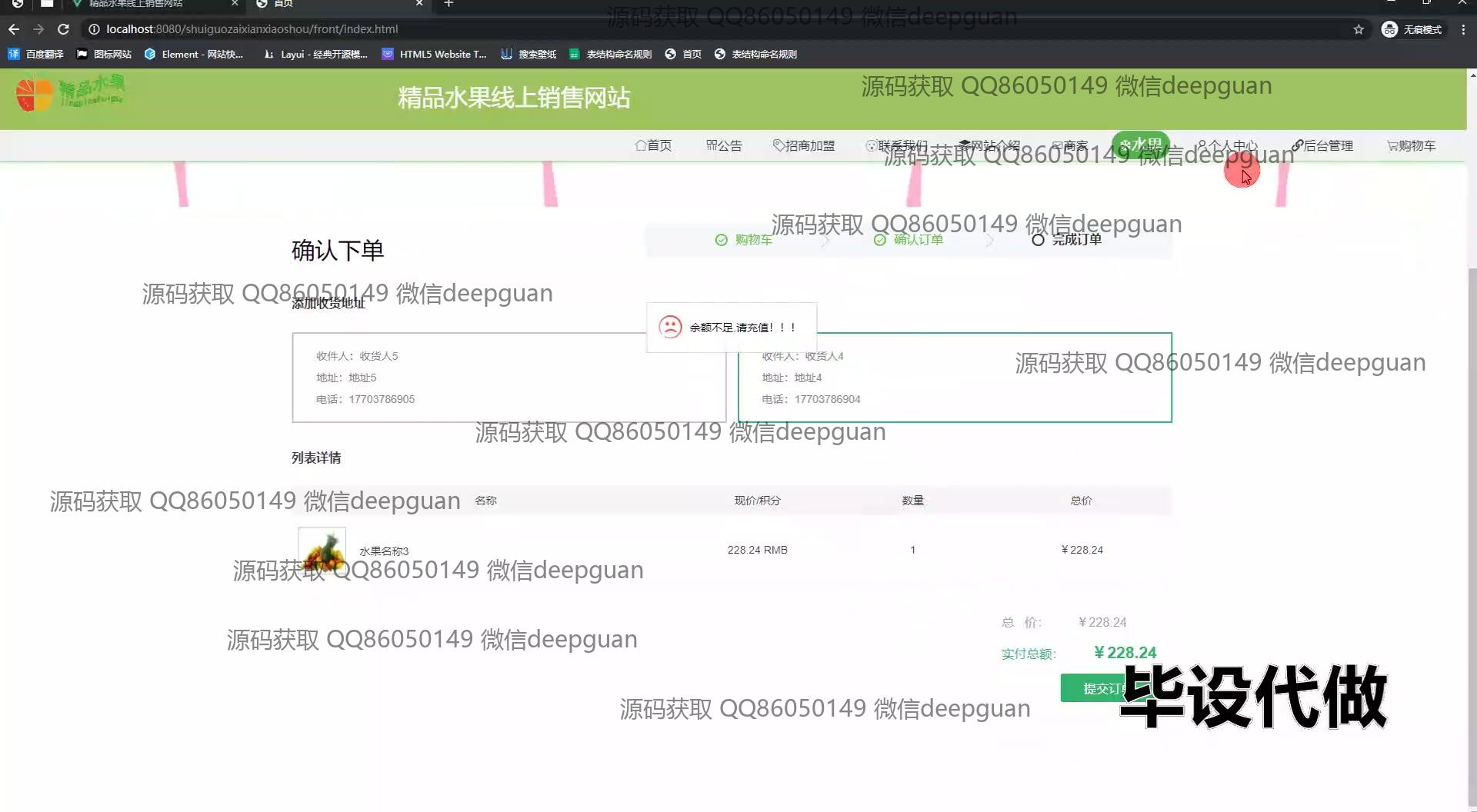Reload the page with the refresh icon
Screen dimensions: 1477x812
click(64, 29)
